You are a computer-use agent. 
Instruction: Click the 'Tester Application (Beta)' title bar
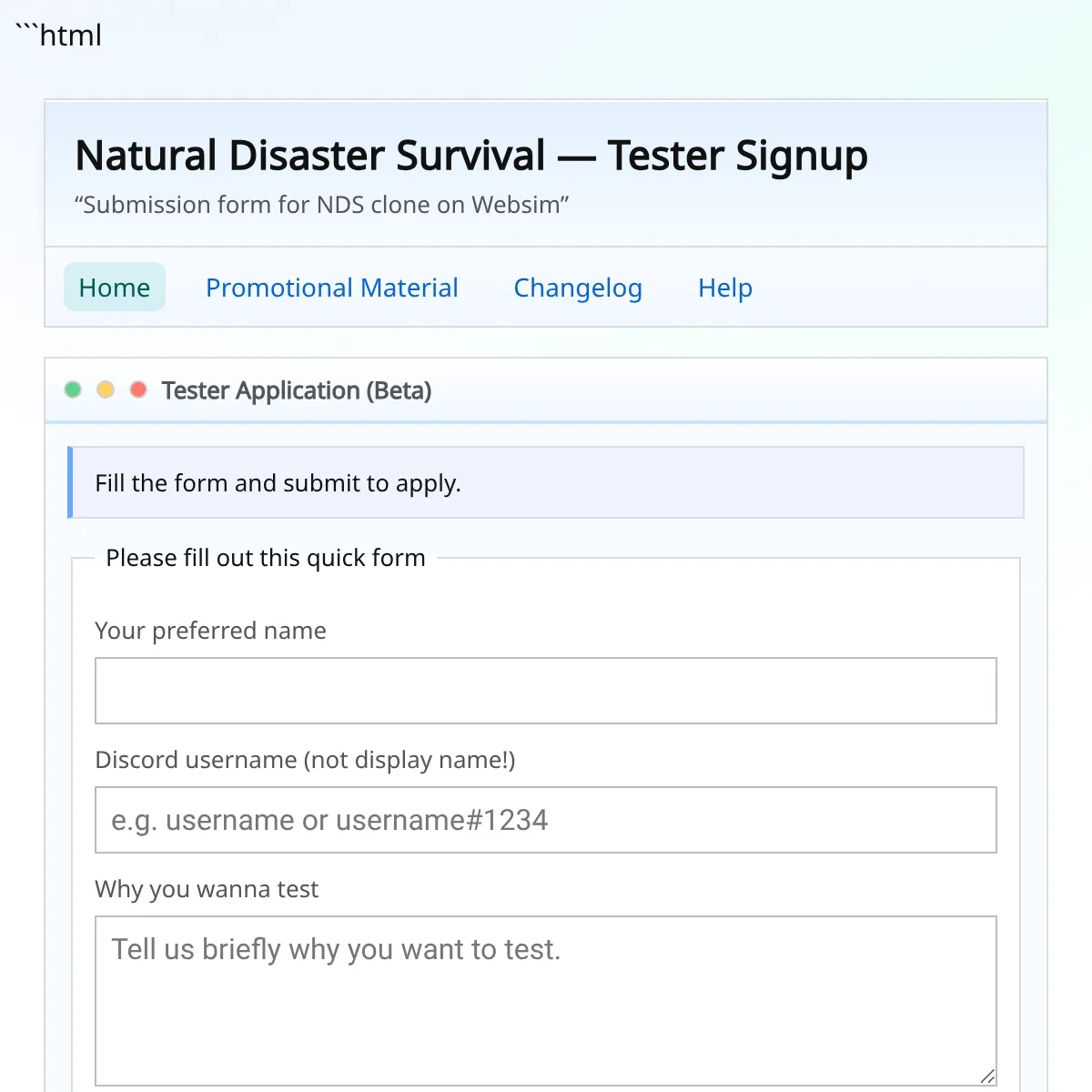tap(297, 390)
